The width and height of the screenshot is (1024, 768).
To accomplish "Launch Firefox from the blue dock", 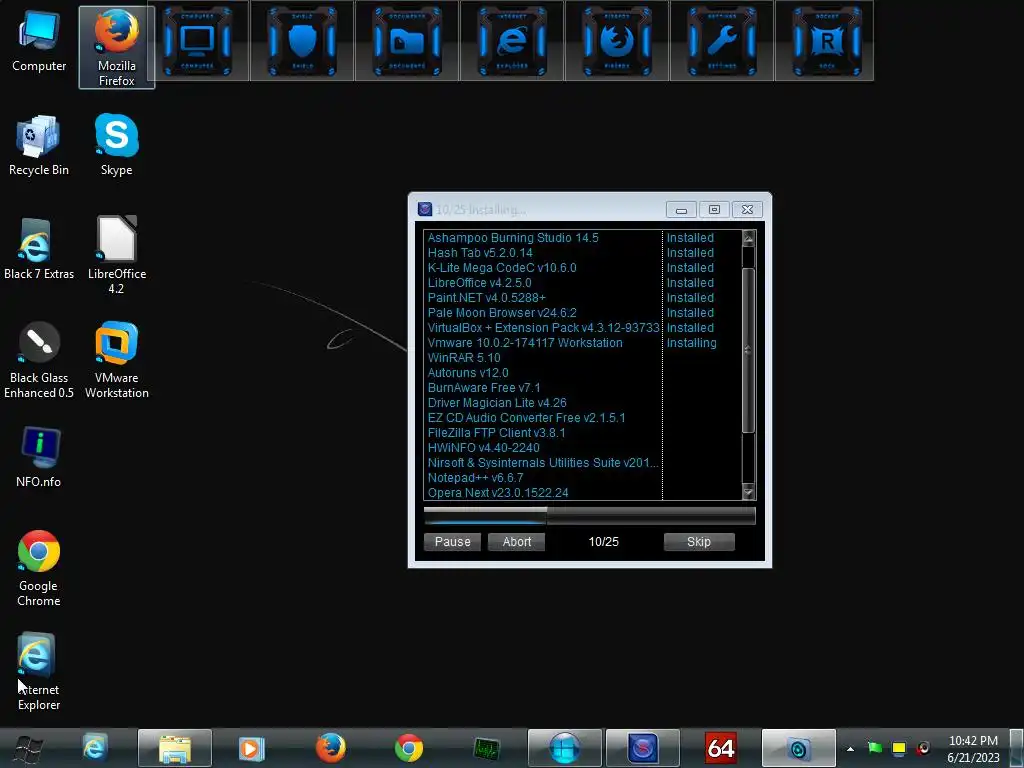I will coord(616,41).
